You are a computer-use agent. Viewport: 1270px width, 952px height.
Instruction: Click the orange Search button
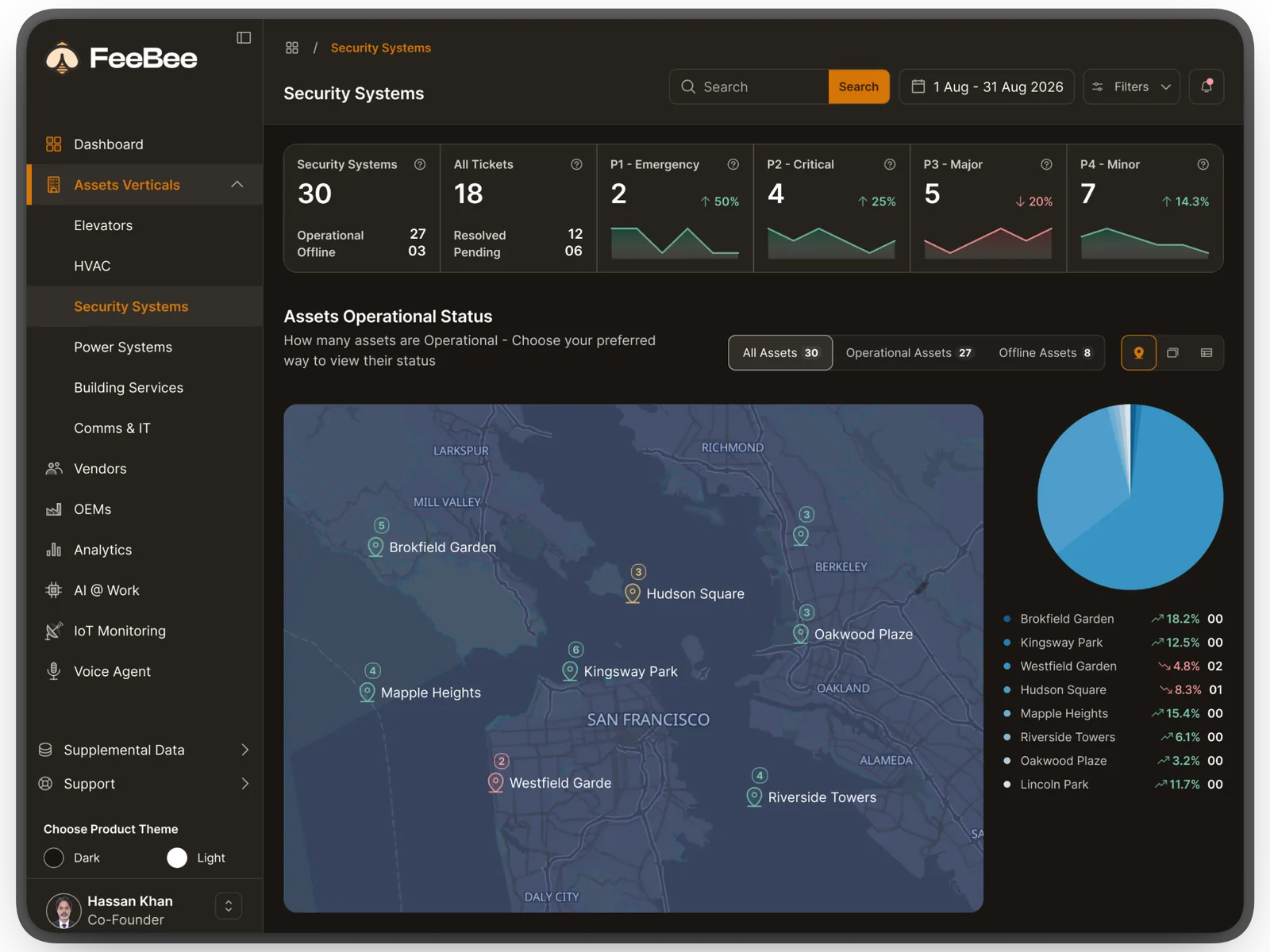tap(859, 86)
